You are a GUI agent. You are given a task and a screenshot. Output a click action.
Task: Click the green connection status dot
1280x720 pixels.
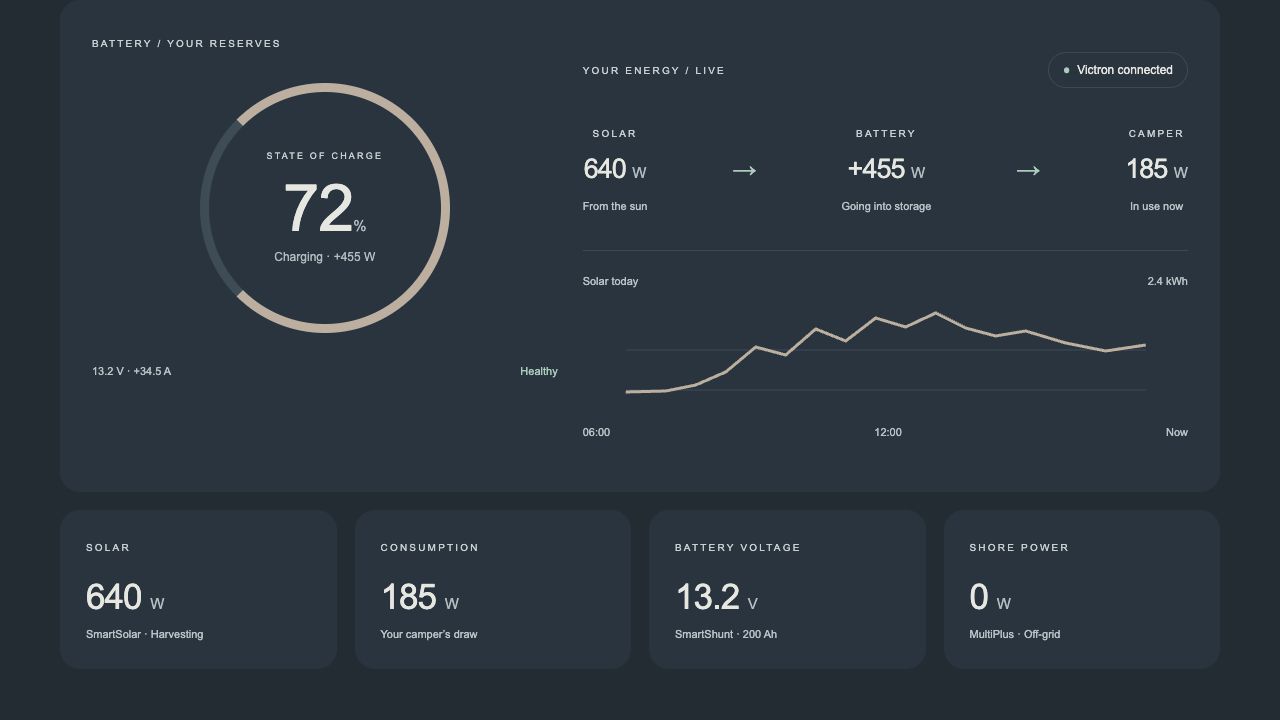(1066, 70)
